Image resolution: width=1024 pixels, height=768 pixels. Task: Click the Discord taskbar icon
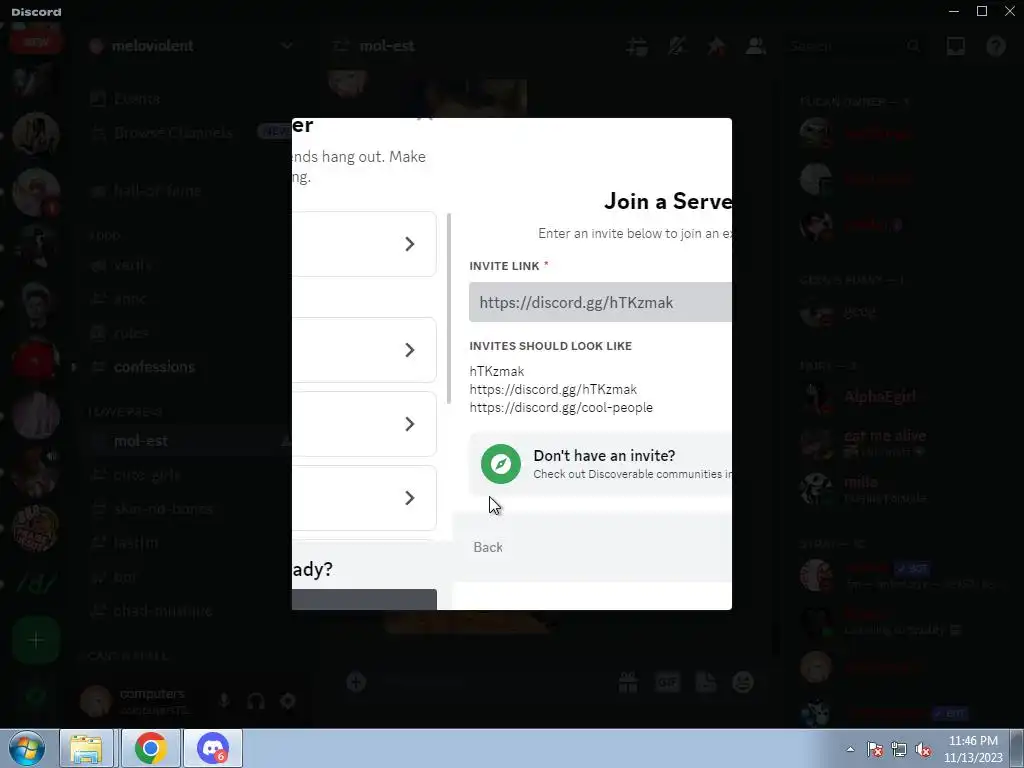[213, 748]
